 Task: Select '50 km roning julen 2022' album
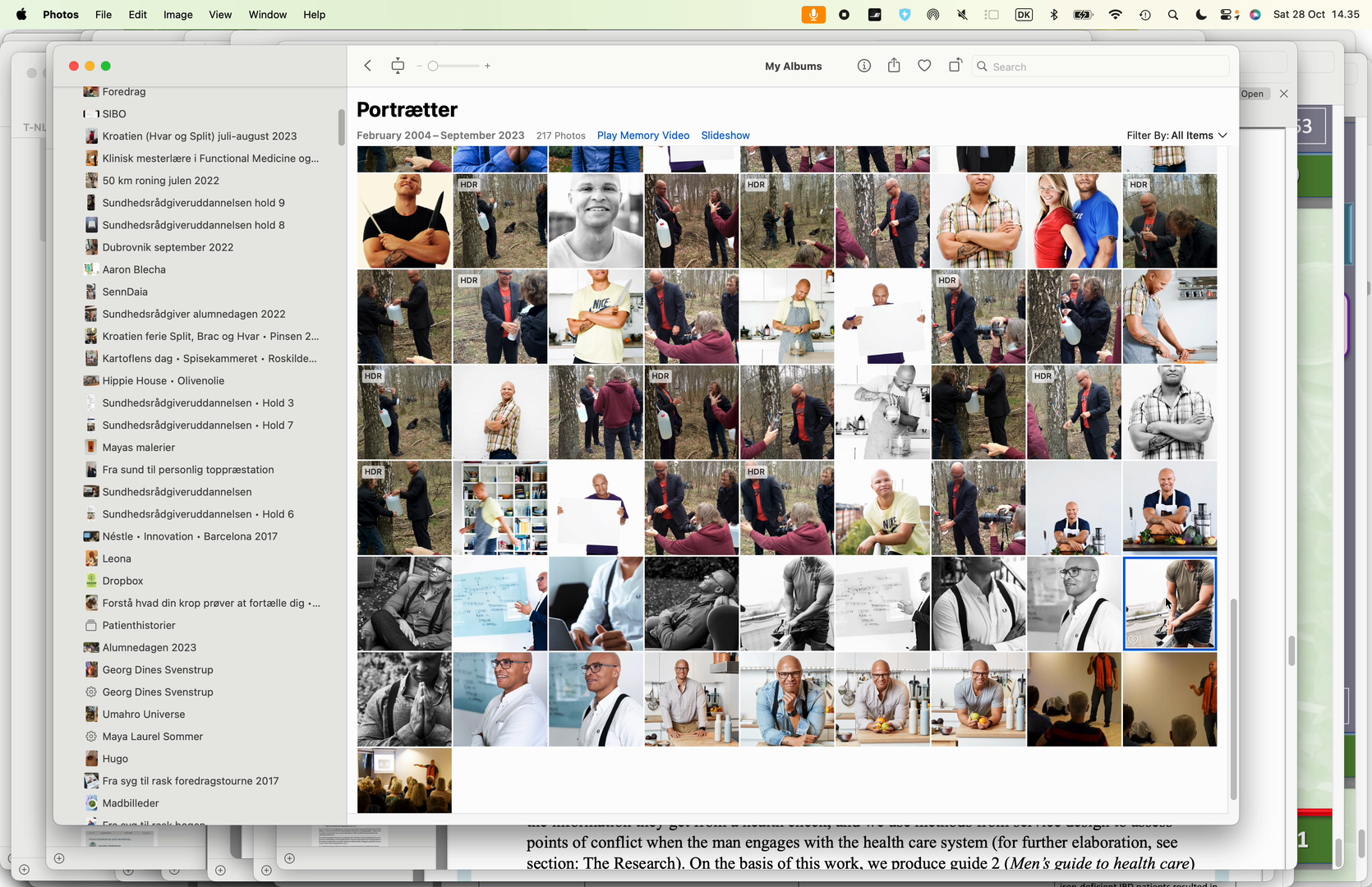click(161, 181)
